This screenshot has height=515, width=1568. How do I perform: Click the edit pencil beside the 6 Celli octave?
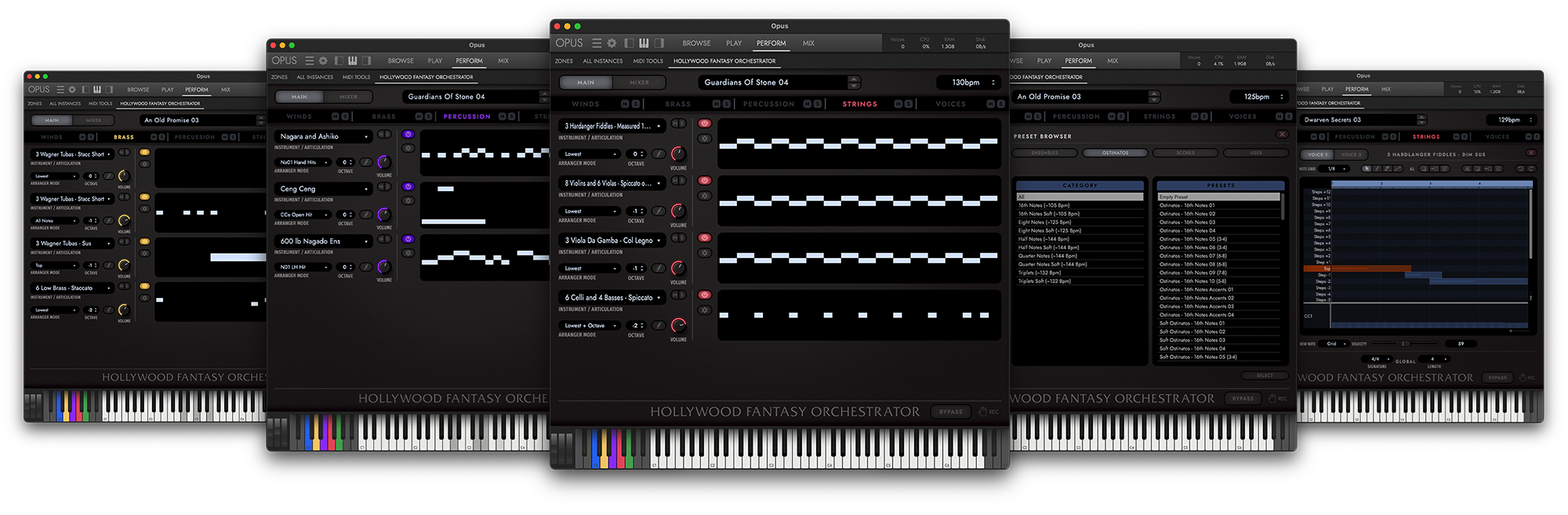pyautogui.click(x=659, y=326)
